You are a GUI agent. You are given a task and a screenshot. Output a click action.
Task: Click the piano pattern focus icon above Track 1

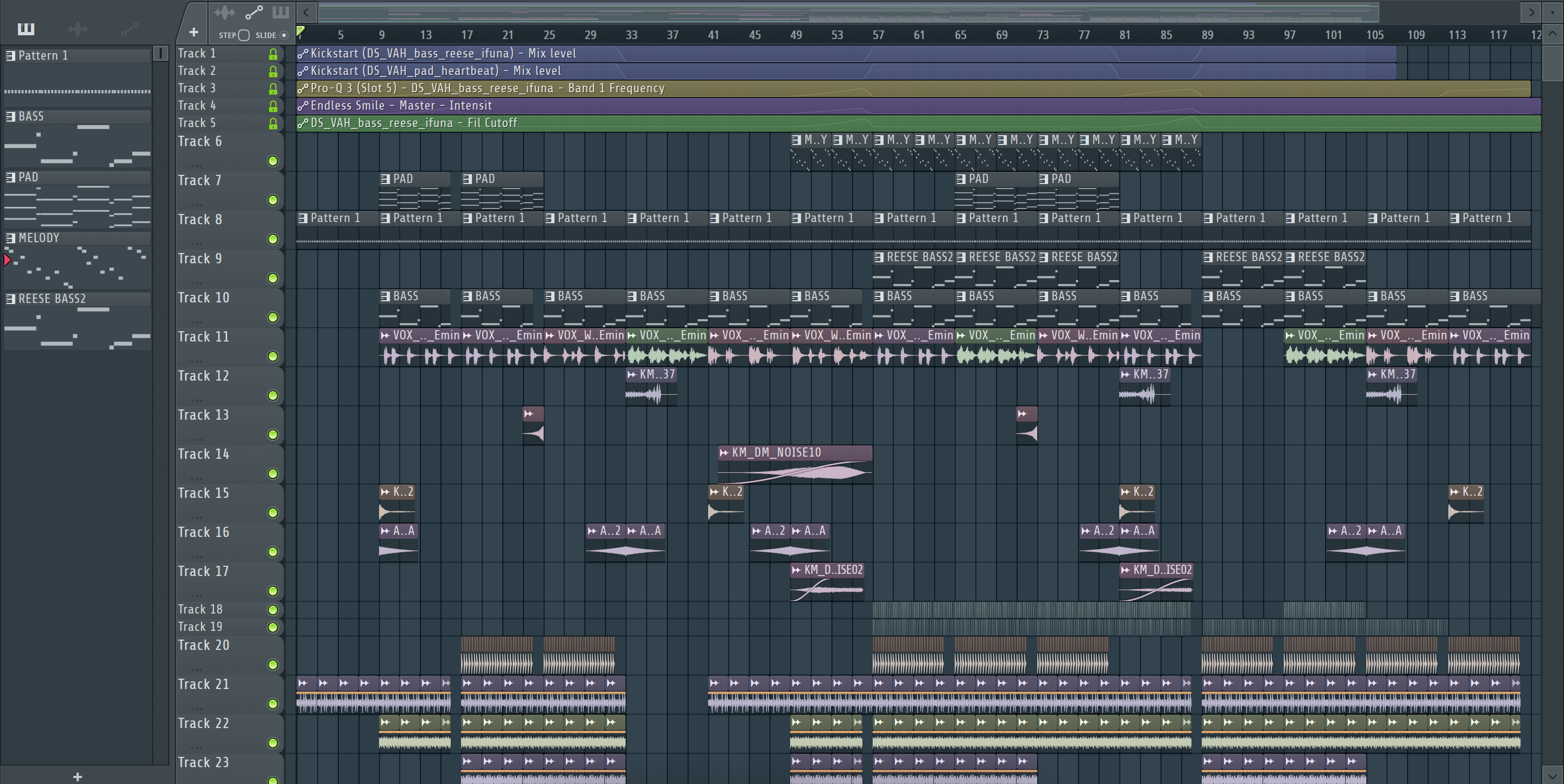(281, 12)
